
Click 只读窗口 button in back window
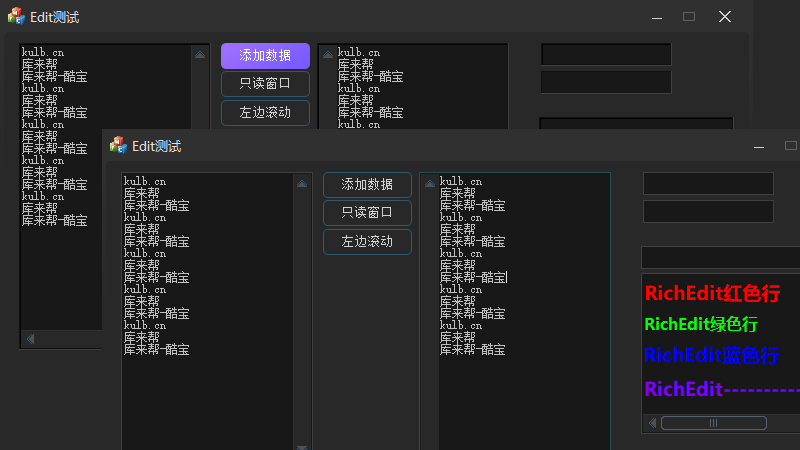(x=265, y=84)
